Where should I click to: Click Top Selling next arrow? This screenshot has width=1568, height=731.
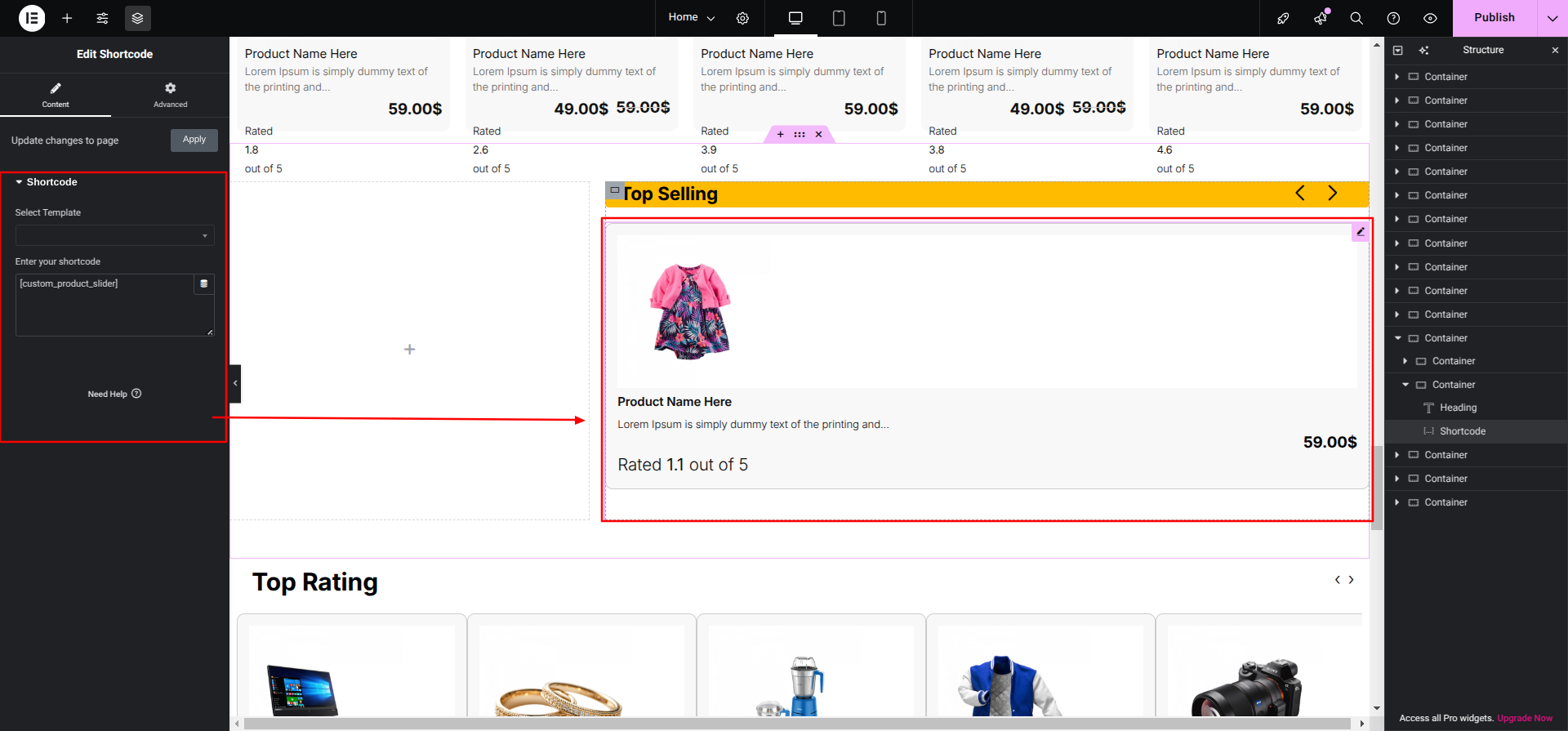(x=1332, y=193)
